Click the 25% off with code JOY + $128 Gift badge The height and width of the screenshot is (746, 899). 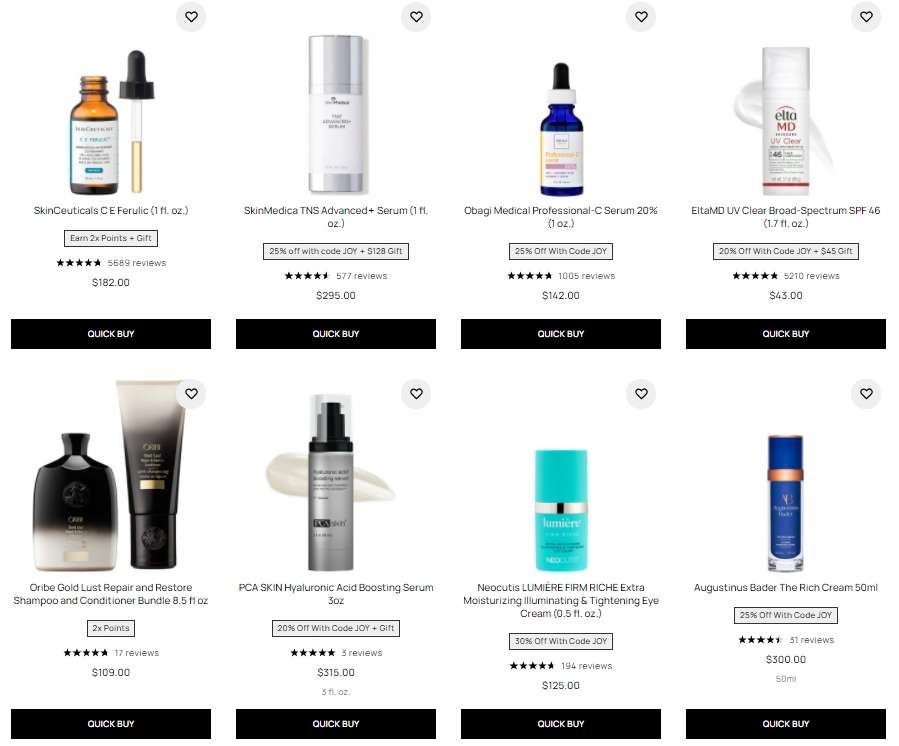tap(336, 251)
